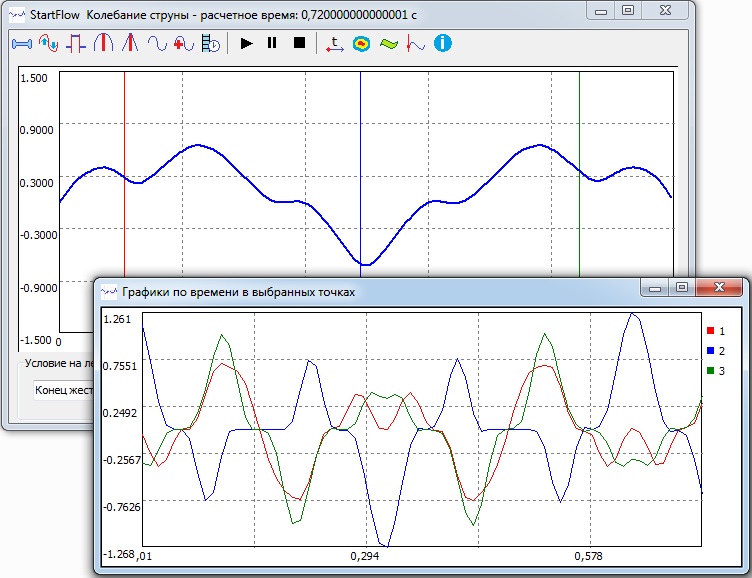Image resolution: width=752 pixels, height=578 pixels.
Task: Open the left-end condition 'Конец жест' dropdown
Action: coord(63,390)
